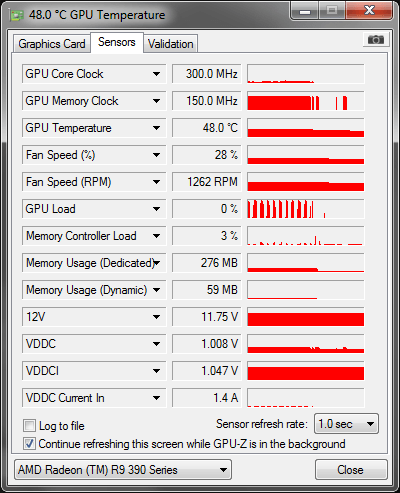This screenshot has height=493, width=400.
Task: Select the Sensors tab
Action: (117, 42)
